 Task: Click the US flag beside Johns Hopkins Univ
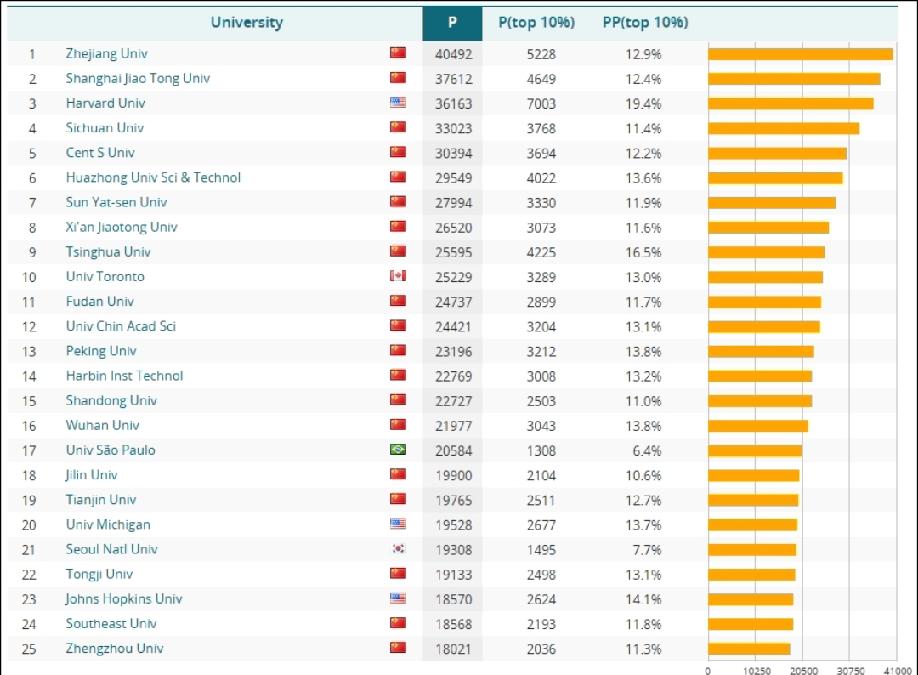point(398,598)
